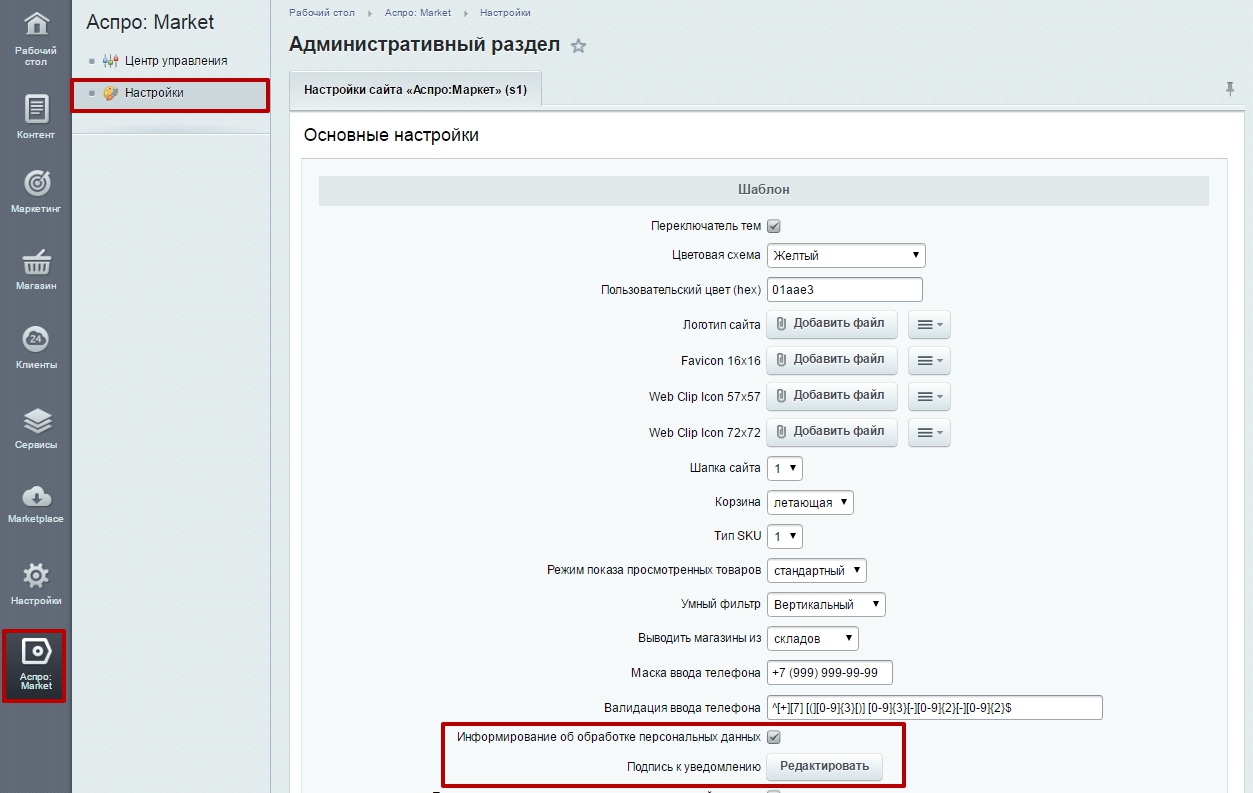Image resolution: width=1253 pixels, height=793 pixels.
Task: Open menu button next to Web Clip Icon 57x57
Action: tap(929, 396)
